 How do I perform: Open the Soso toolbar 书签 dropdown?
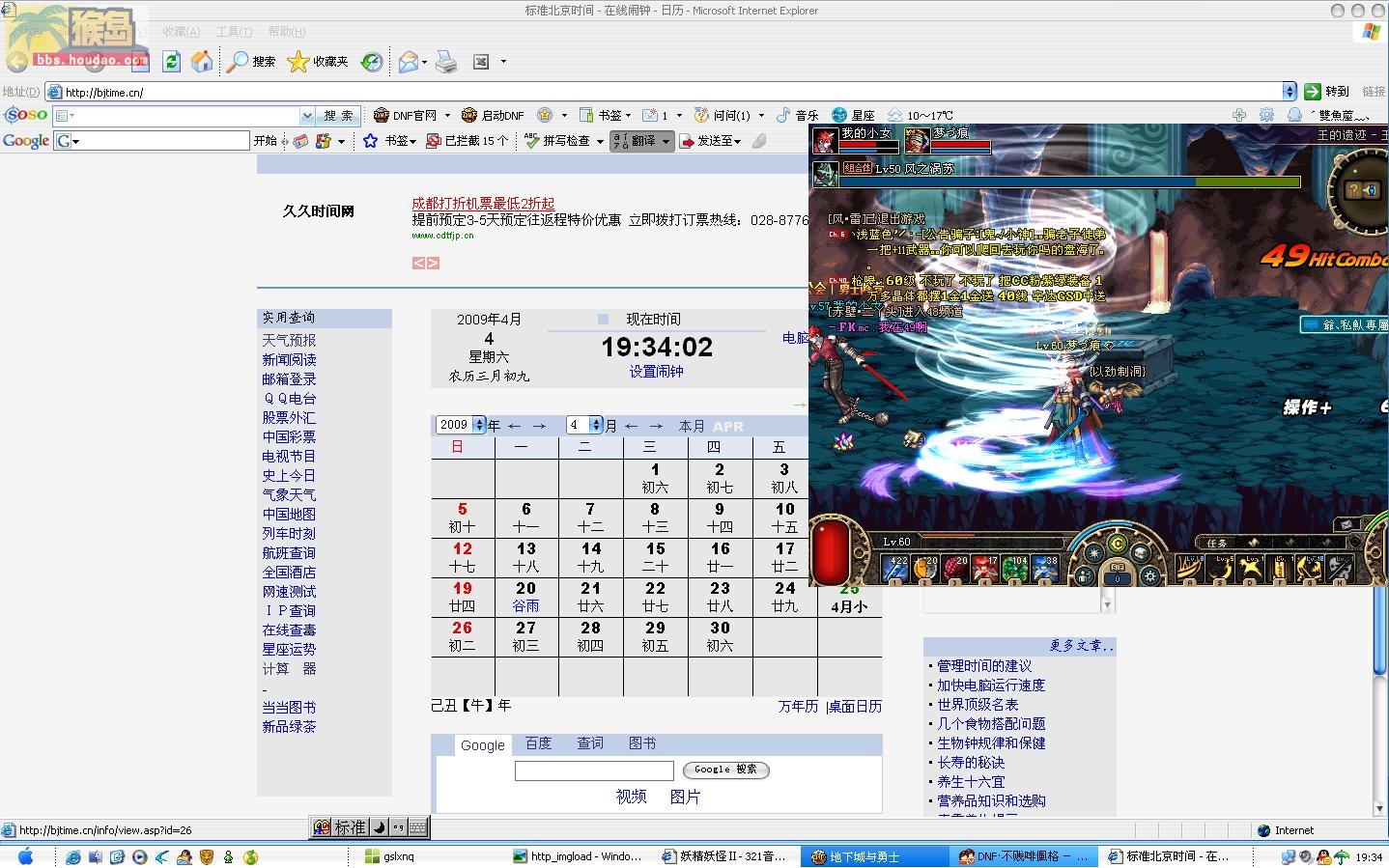(630, 115)
